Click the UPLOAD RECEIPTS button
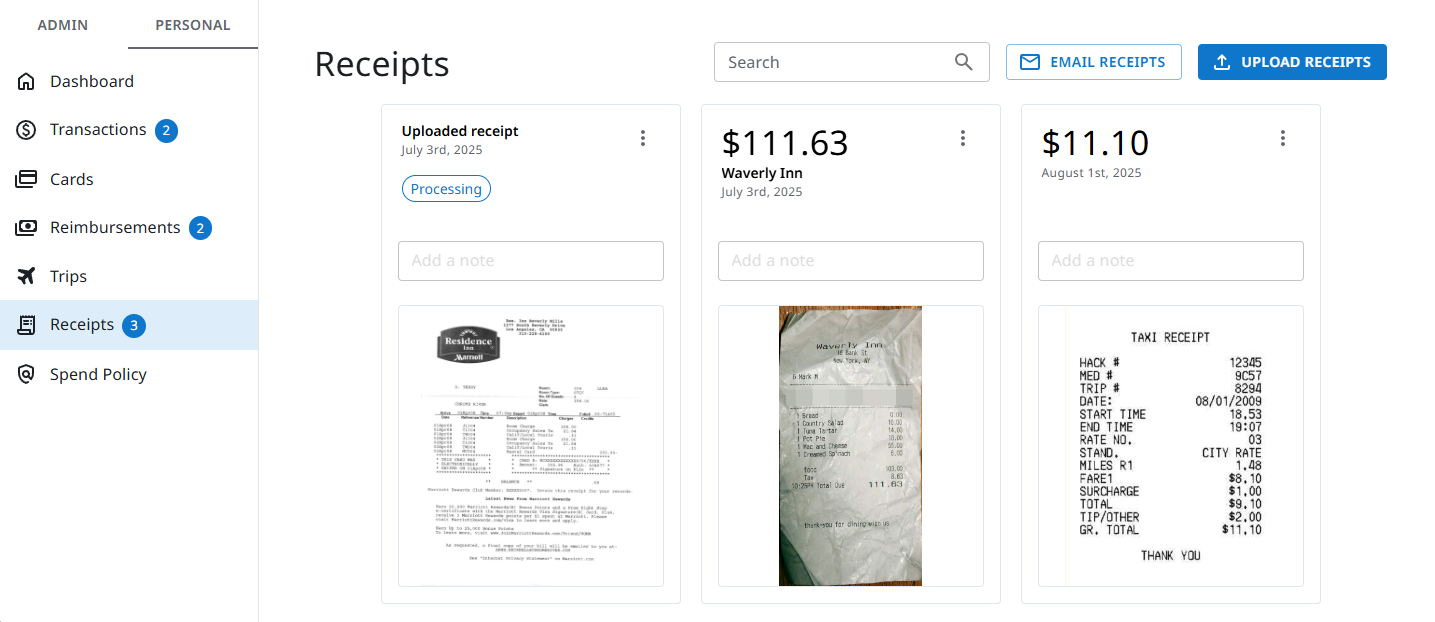The width and height of the screenshot is (1435, 622). (x=1292, y=61)
